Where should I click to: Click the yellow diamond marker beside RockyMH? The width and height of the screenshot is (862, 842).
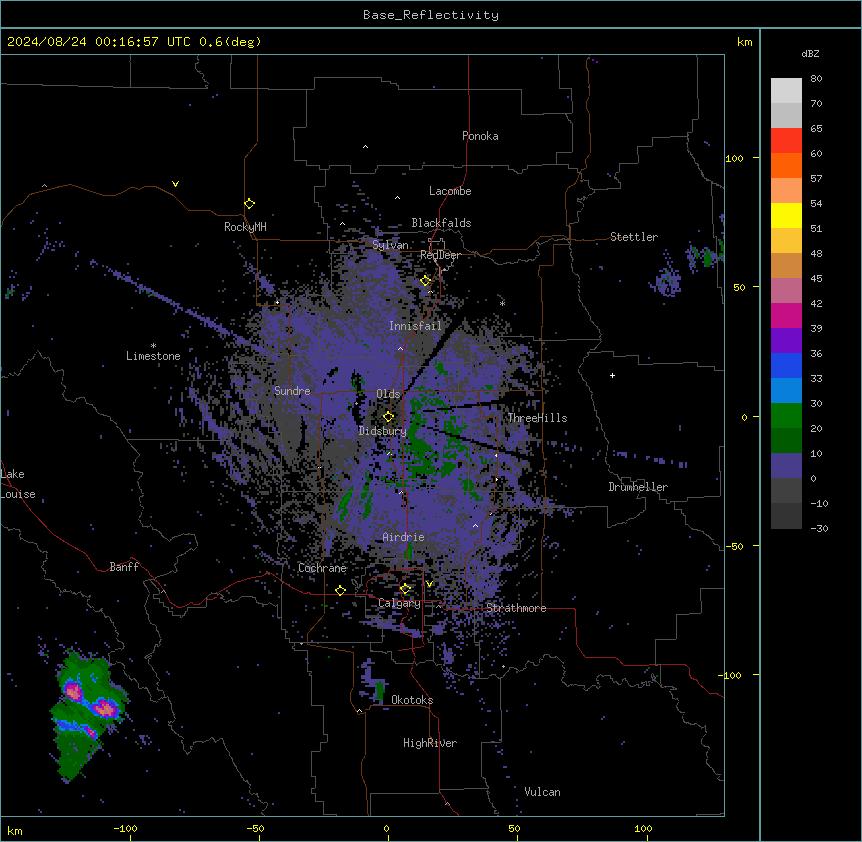(x=250, y=204)
